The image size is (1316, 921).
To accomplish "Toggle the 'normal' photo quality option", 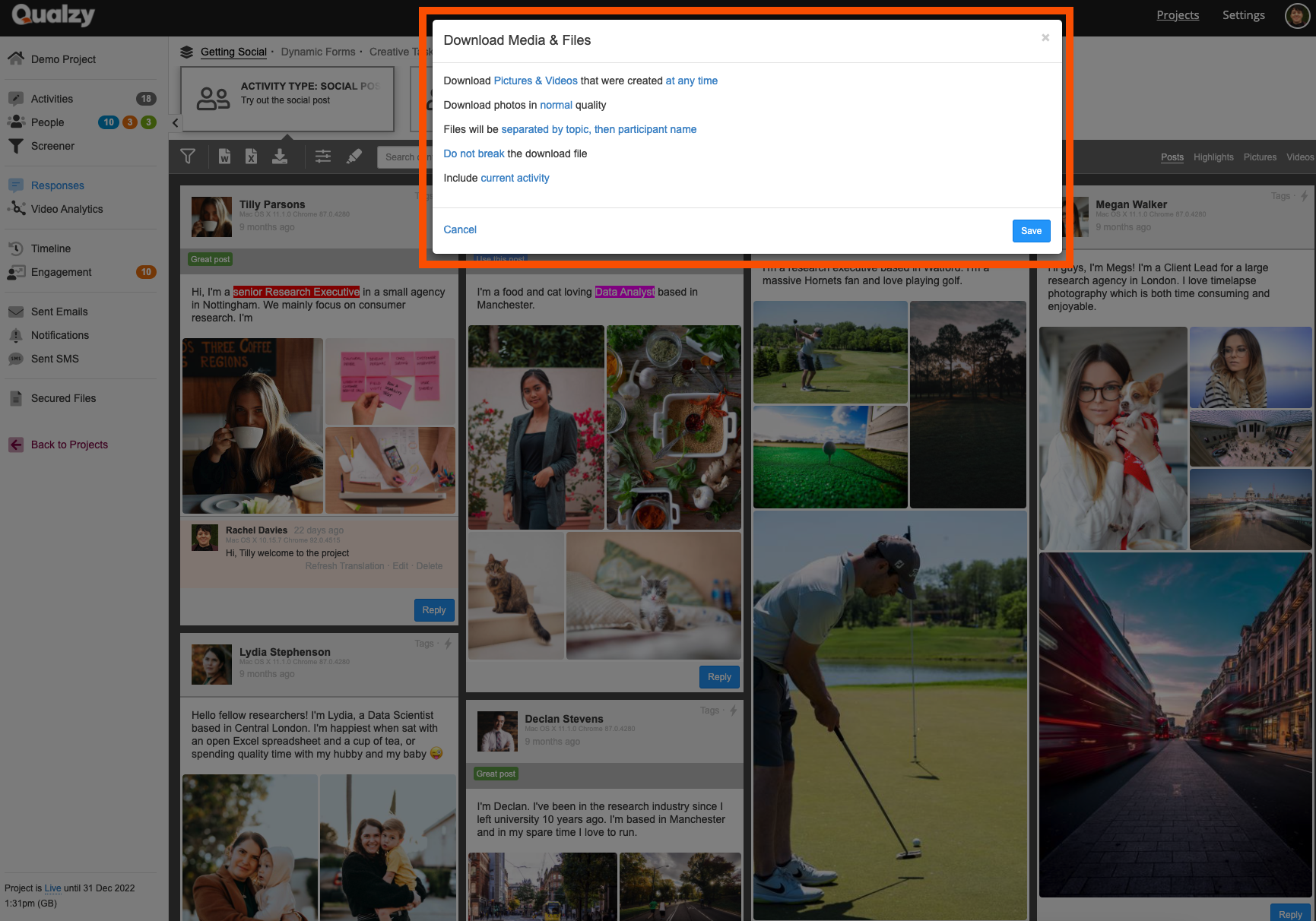I will click(556, 105).
